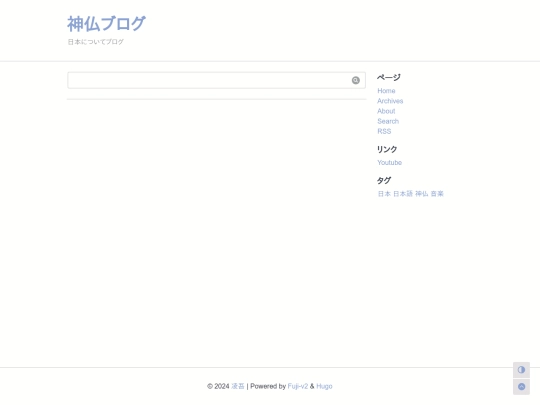Click the ページ sidebar heading
The width and height of the screenshot is (540, 405).
coord(388,77)
